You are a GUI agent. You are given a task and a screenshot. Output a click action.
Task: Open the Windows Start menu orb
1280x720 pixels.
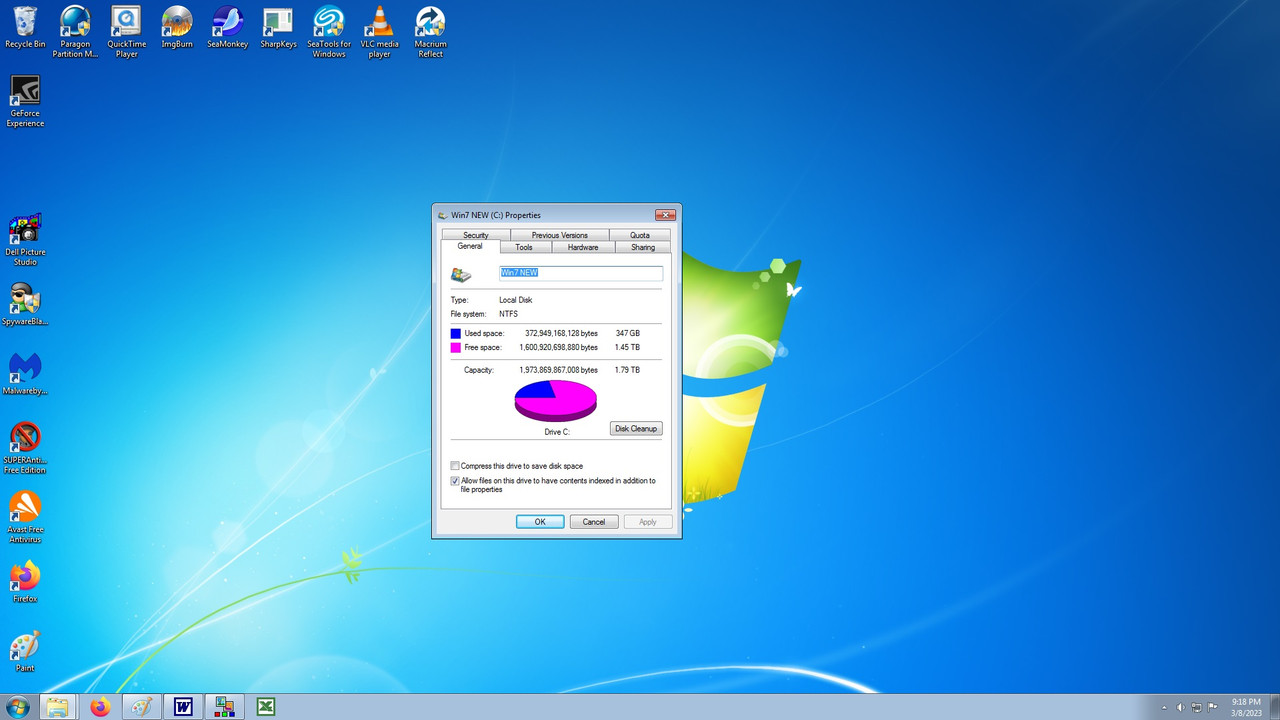[x=17, y=707]
